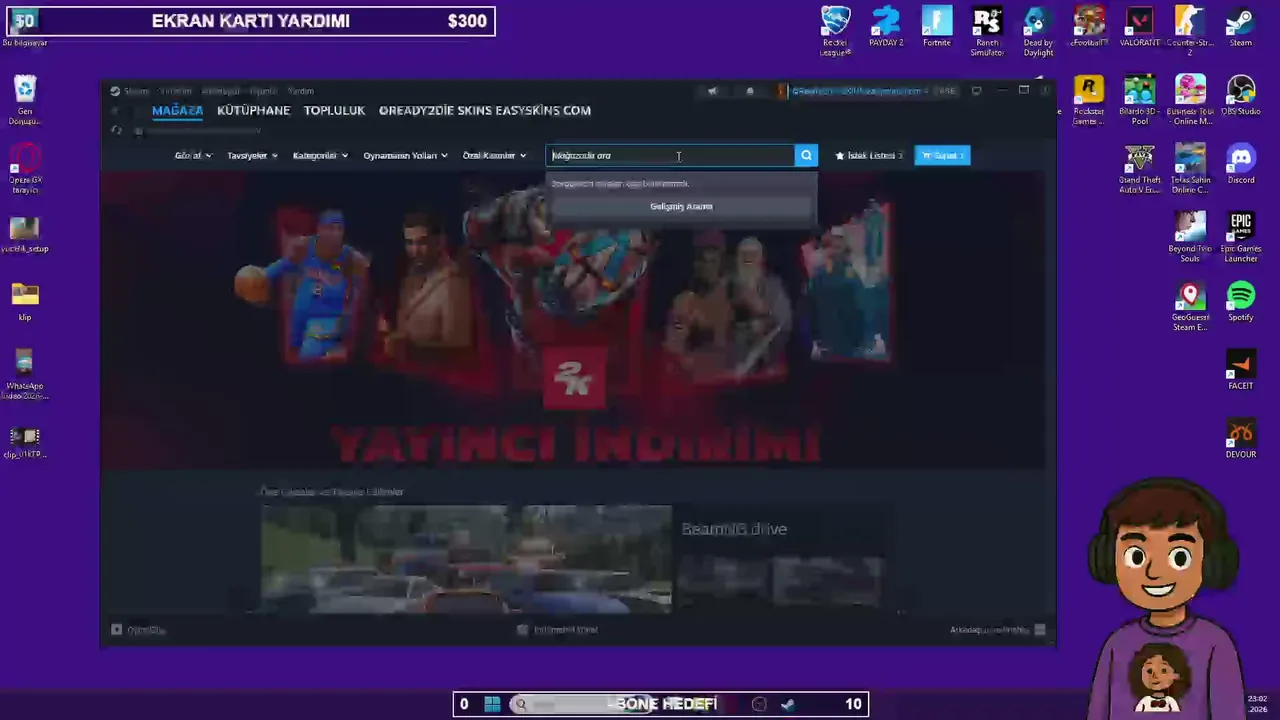Expand the Kategoriler dropdown

[x=320, y=155]
